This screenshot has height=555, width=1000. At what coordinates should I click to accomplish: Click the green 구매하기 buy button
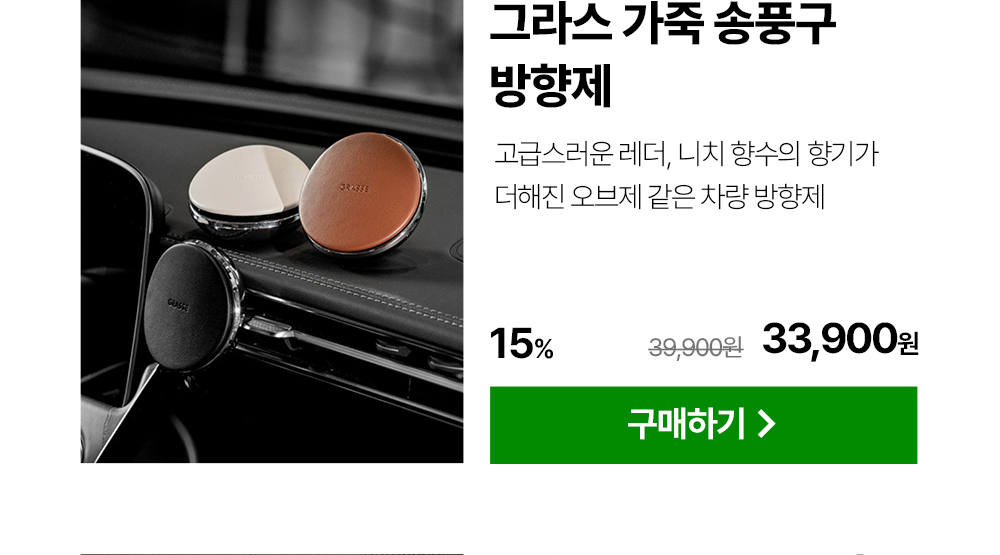(x=703, y=425)
